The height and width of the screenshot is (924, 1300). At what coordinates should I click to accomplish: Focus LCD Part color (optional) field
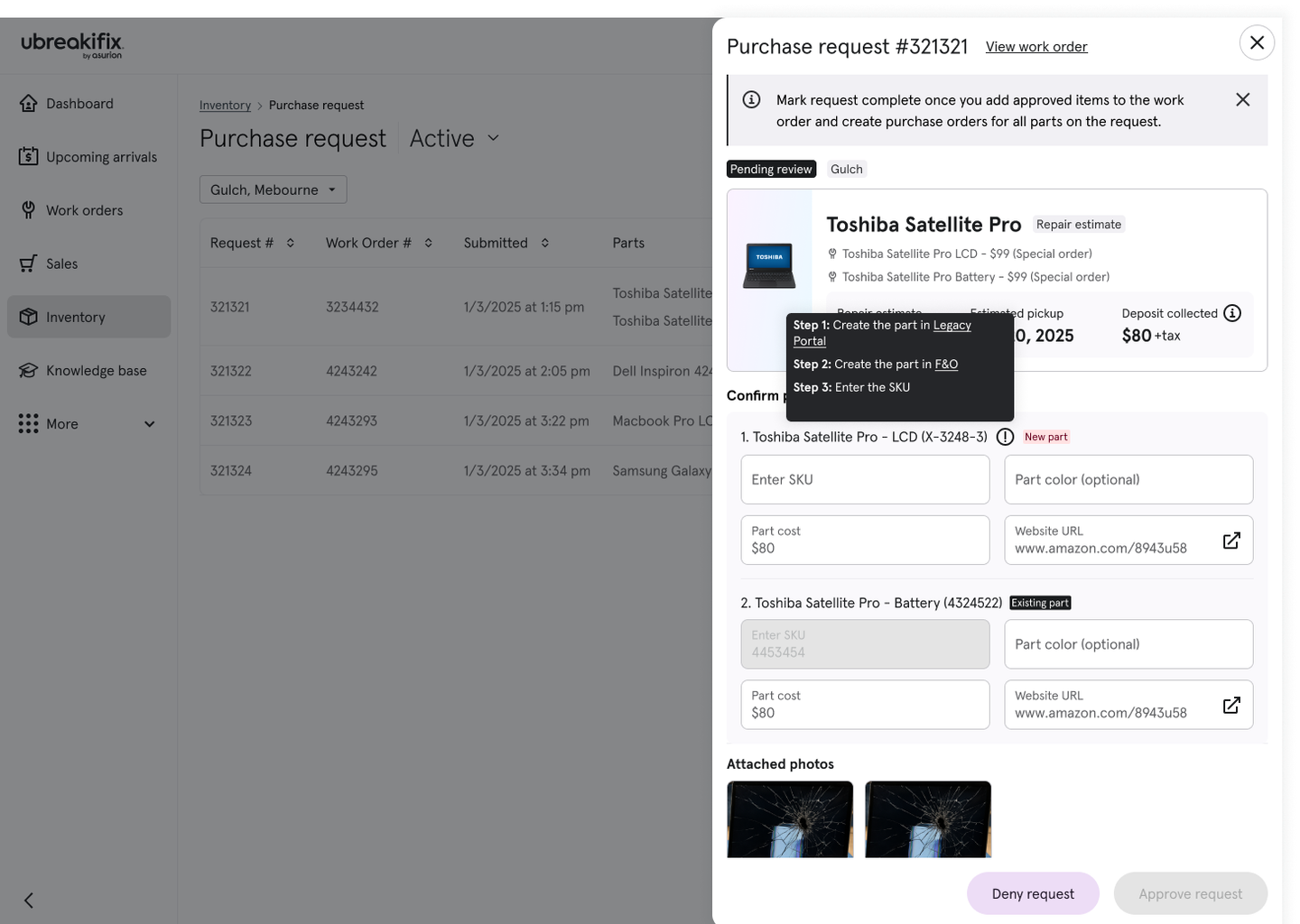[x=1128, y=479]
